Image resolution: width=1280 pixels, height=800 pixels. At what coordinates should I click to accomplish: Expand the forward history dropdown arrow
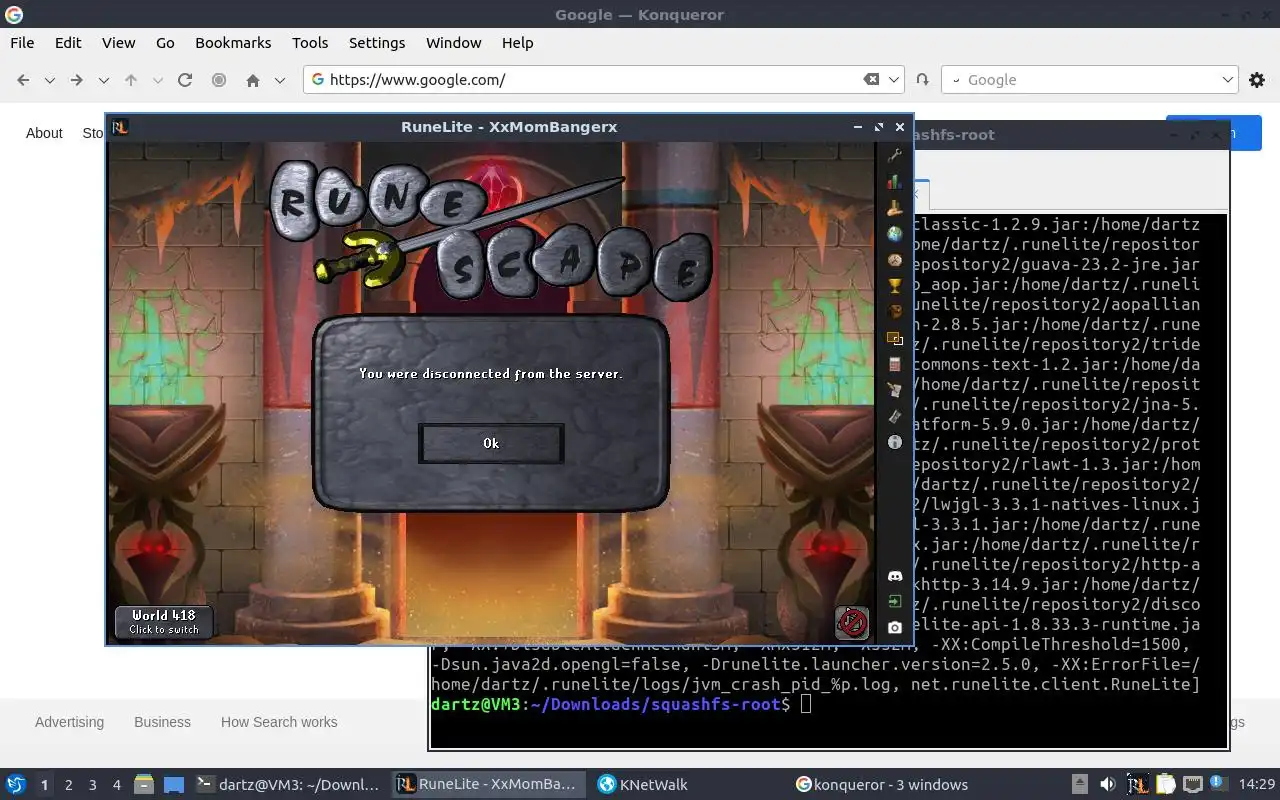[103, 80]
